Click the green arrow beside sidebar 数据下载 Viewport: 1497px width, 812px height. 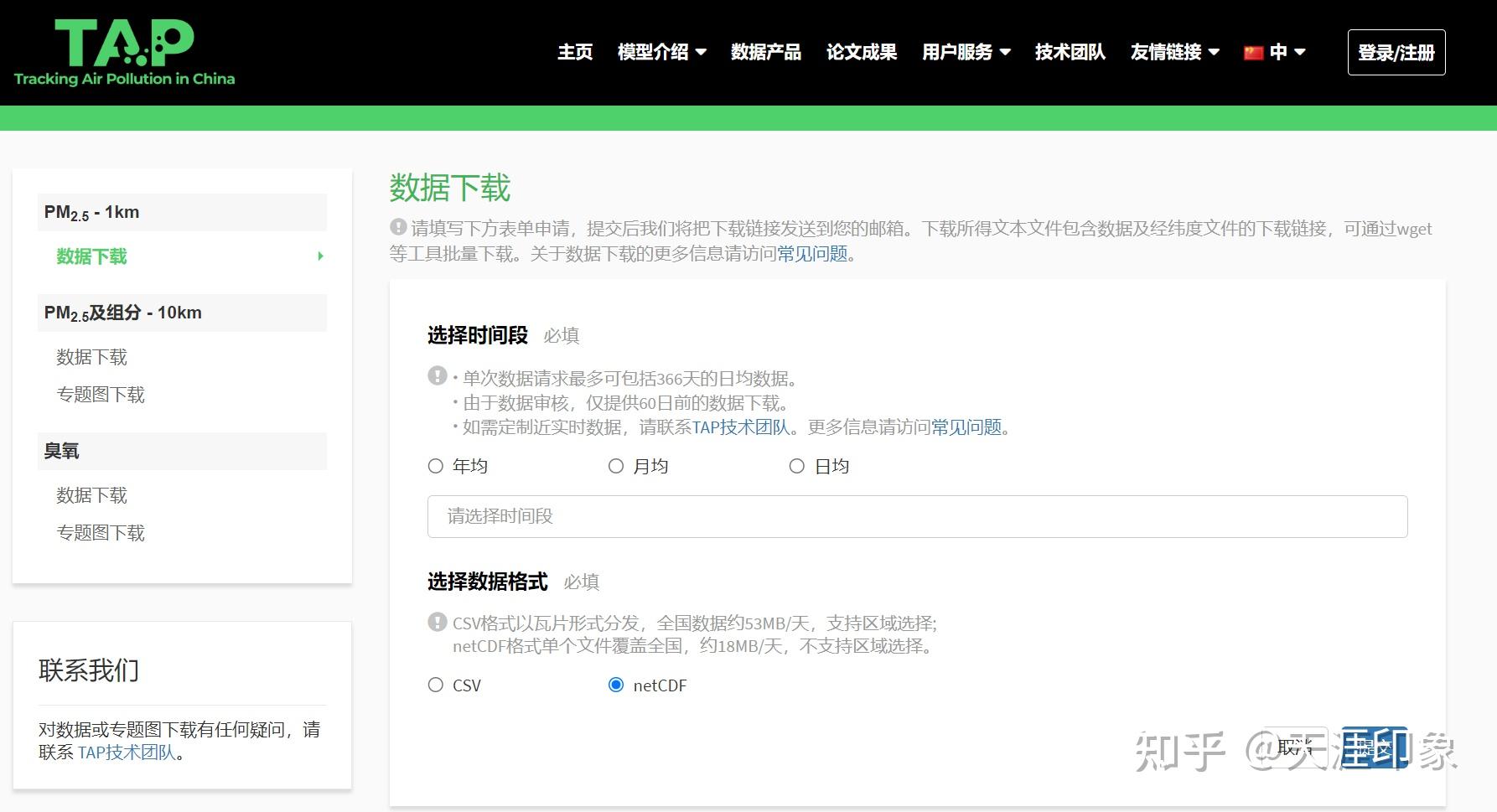point(319,256)
